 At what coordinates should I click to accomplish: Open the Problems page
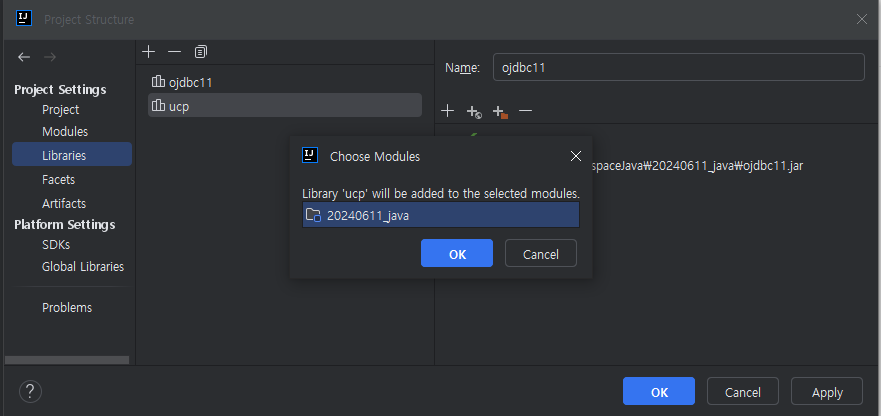click(67, 308)
